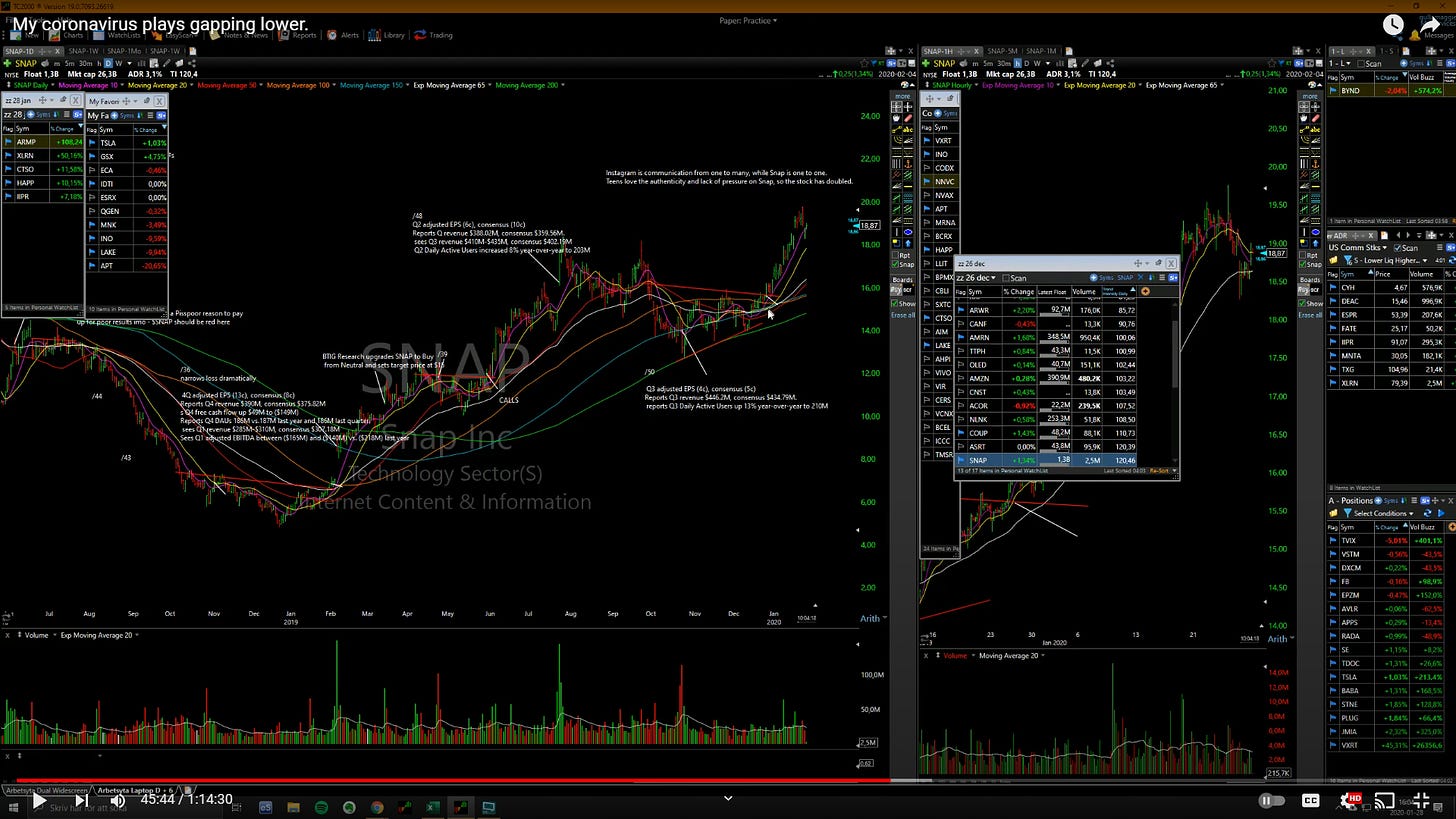
Task: Open Excel from Windows taskbar
Action: (x=432, y=807)
